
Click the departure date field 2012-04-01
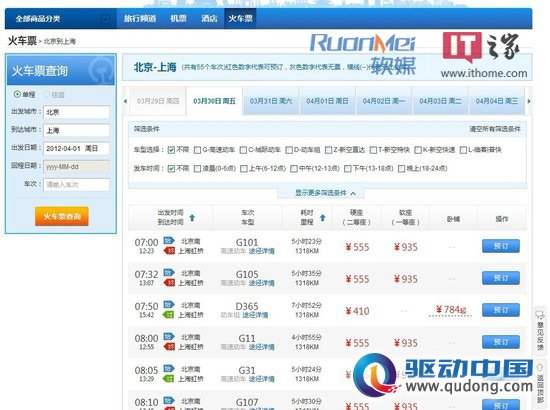[76, 148]
